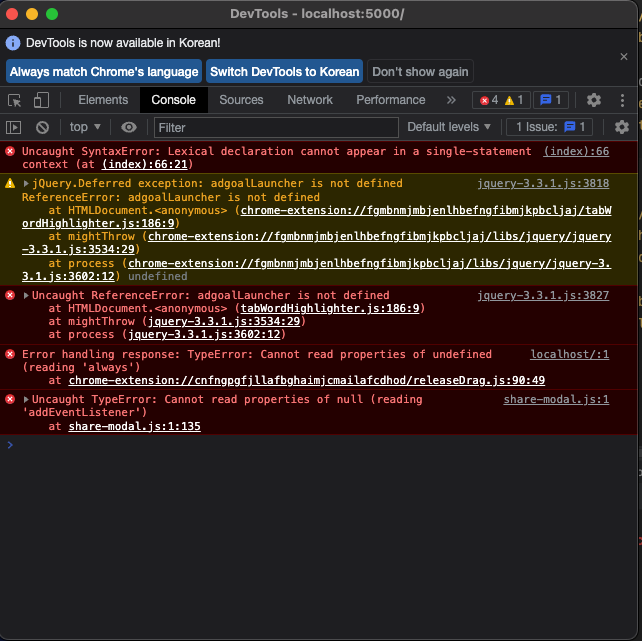
Task: Open DevTools settings gear in the tab bar
Action: 594,100
